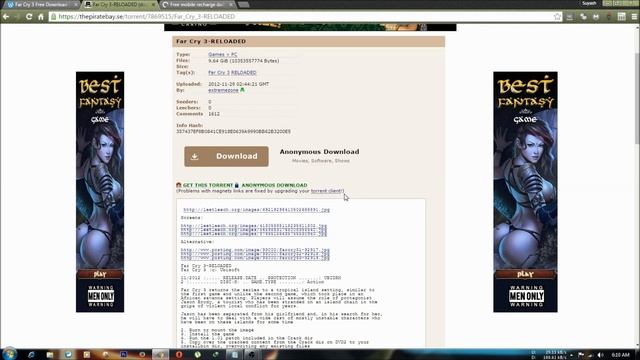Image resolution: width=640 pixels, height=360 pixels.
Task: Open the red Opera icon in taskbar
Action: pyautogui.click(x=179, y=355)
